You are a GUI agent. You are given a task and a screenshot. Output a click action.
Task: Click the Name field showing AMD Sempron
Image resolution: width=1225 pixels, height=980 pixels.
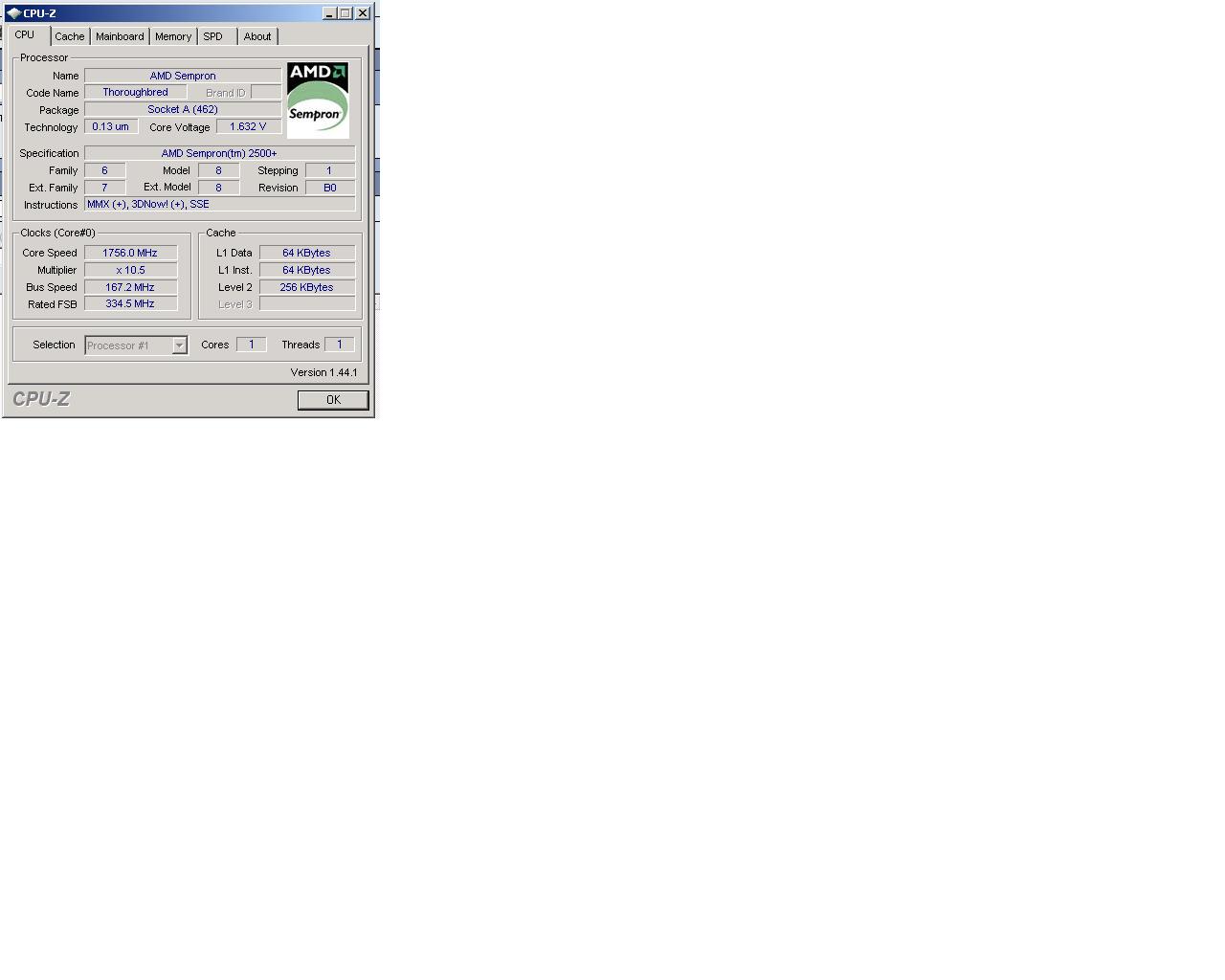[183, 76]
